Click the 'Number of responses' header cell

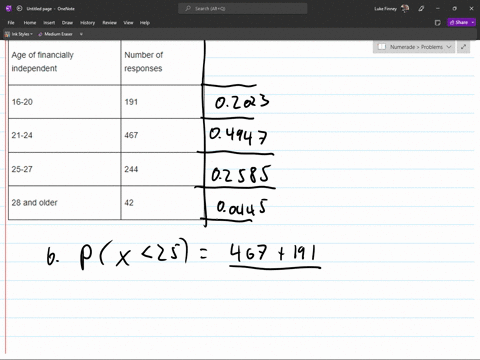pyautogui.click(x=162, y=62)
